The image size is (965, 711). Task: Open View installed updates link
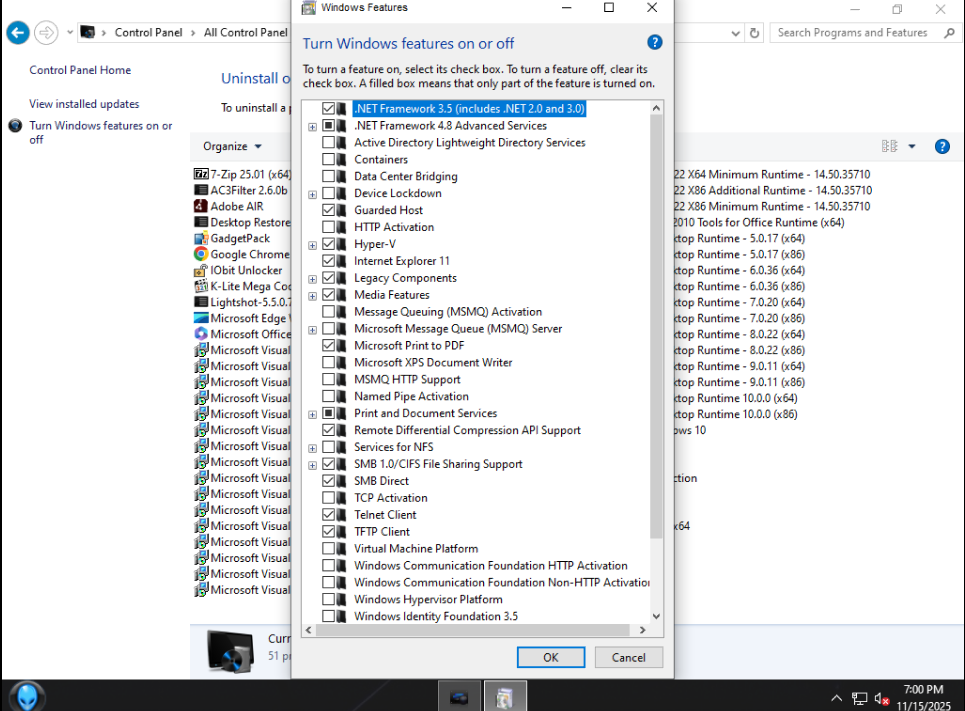click(x=84, y=104)
